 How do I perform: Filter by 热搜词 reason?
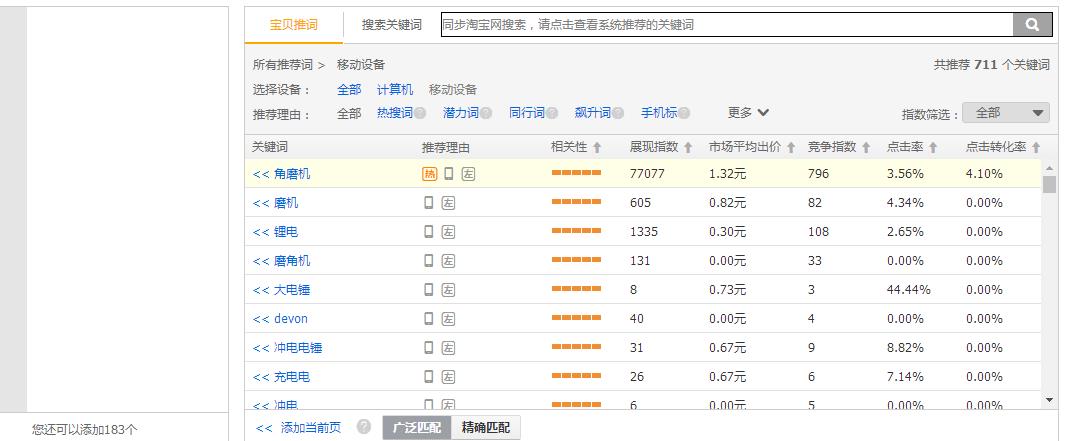click(394, 112)
